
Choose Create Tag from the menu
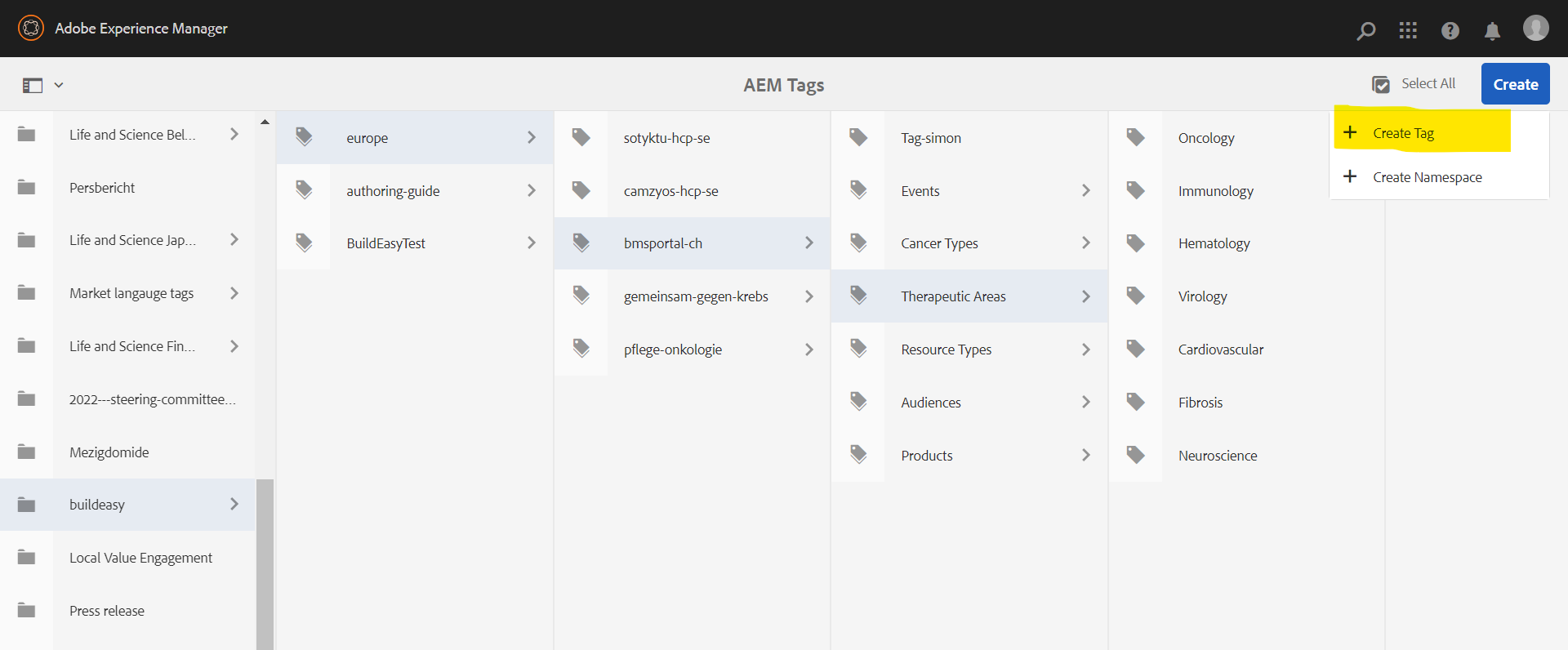coord(1440,132)
